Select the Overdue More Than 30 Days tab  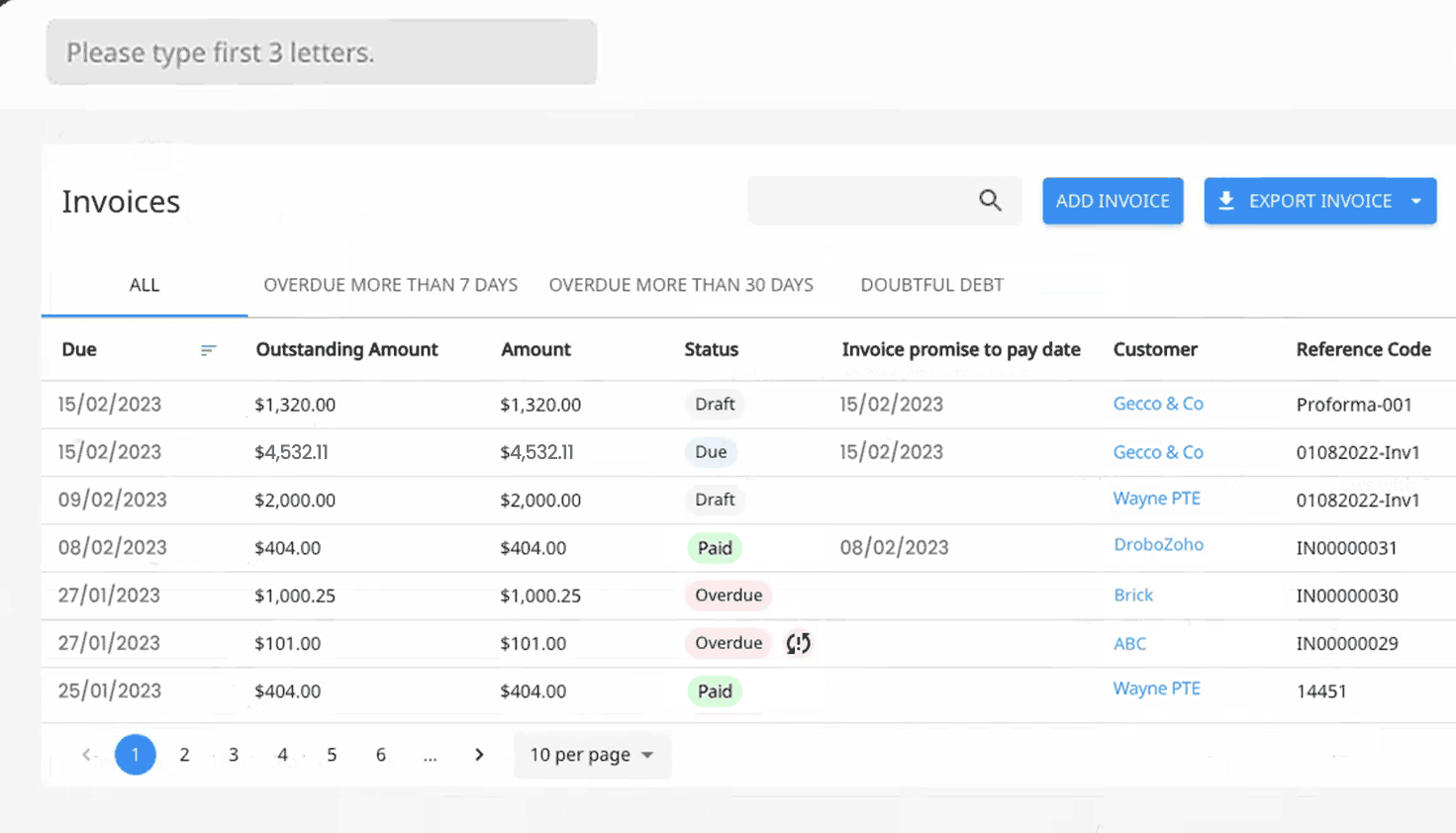tap(681, 285)
